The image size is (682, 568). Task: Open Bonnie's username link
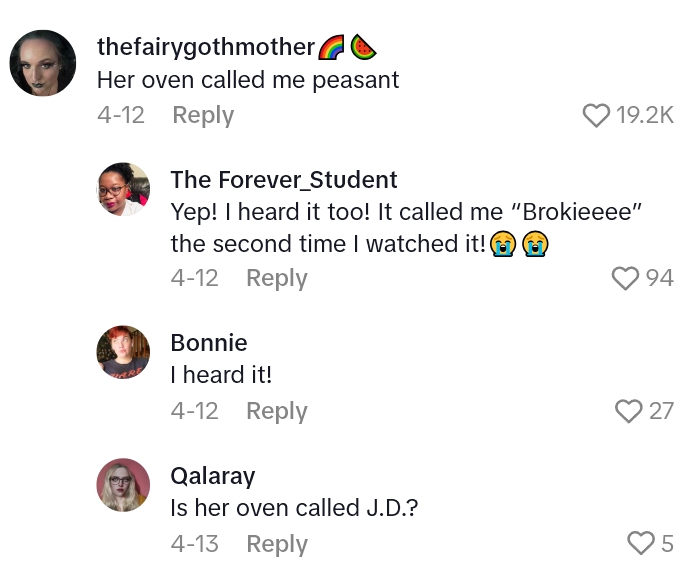(x=209, y=343)
